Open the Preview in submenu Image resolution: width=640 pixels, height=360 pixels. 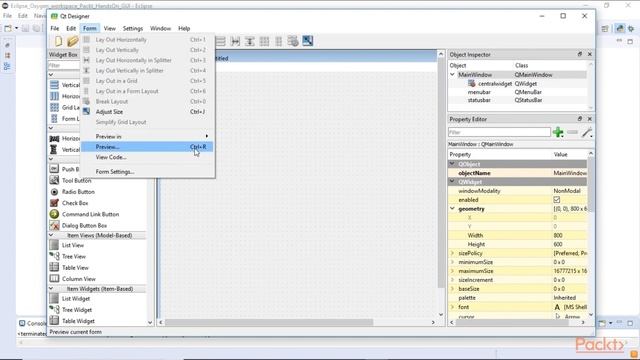click(147, 136)
